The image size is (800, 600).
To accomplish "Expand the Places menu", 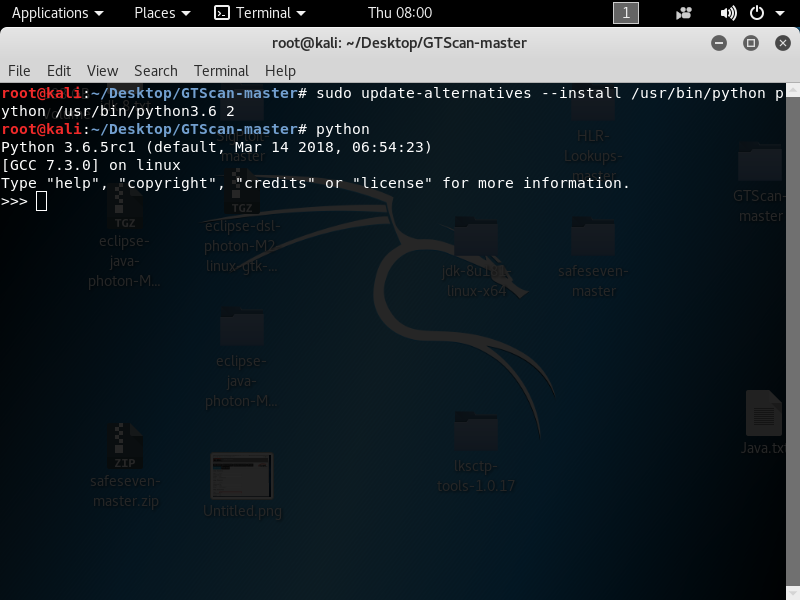I will click(x=156, y=13).
